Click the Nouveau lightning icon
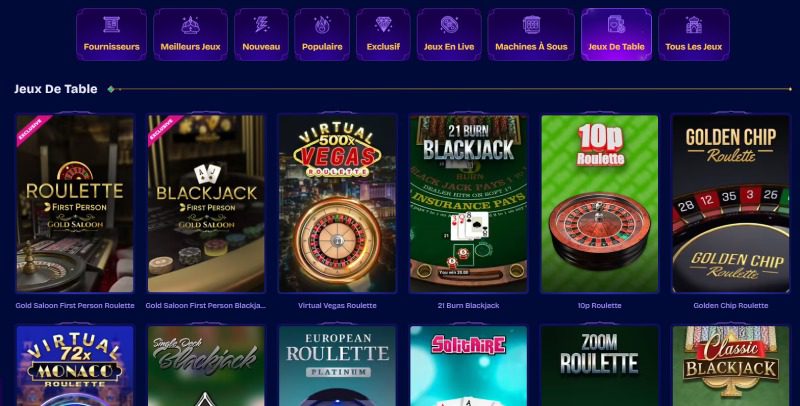Viewport: 800px width, 406px height. coord(261,24)
